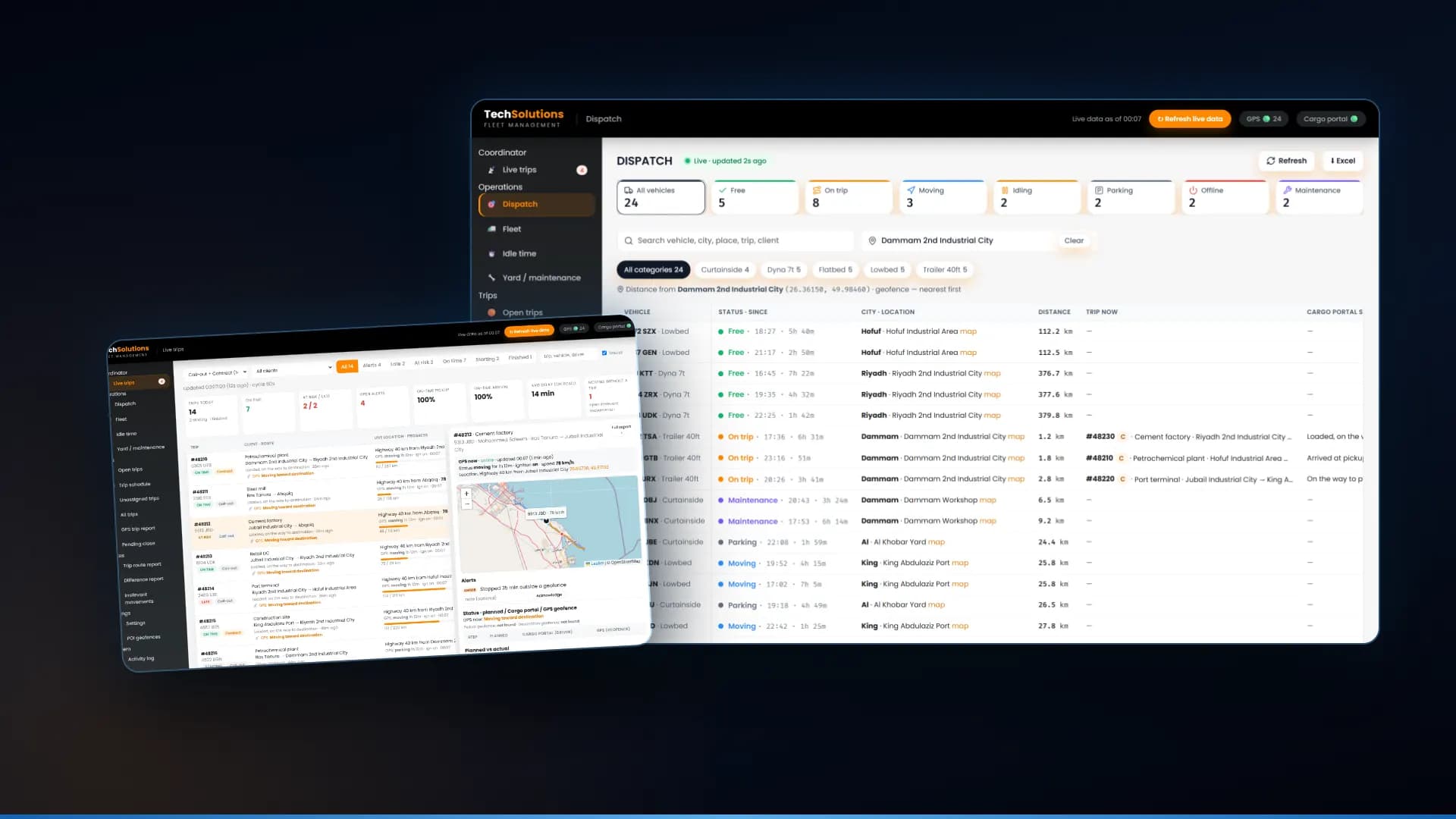Click the GPS 24 status indicator

coord(1263,119)
